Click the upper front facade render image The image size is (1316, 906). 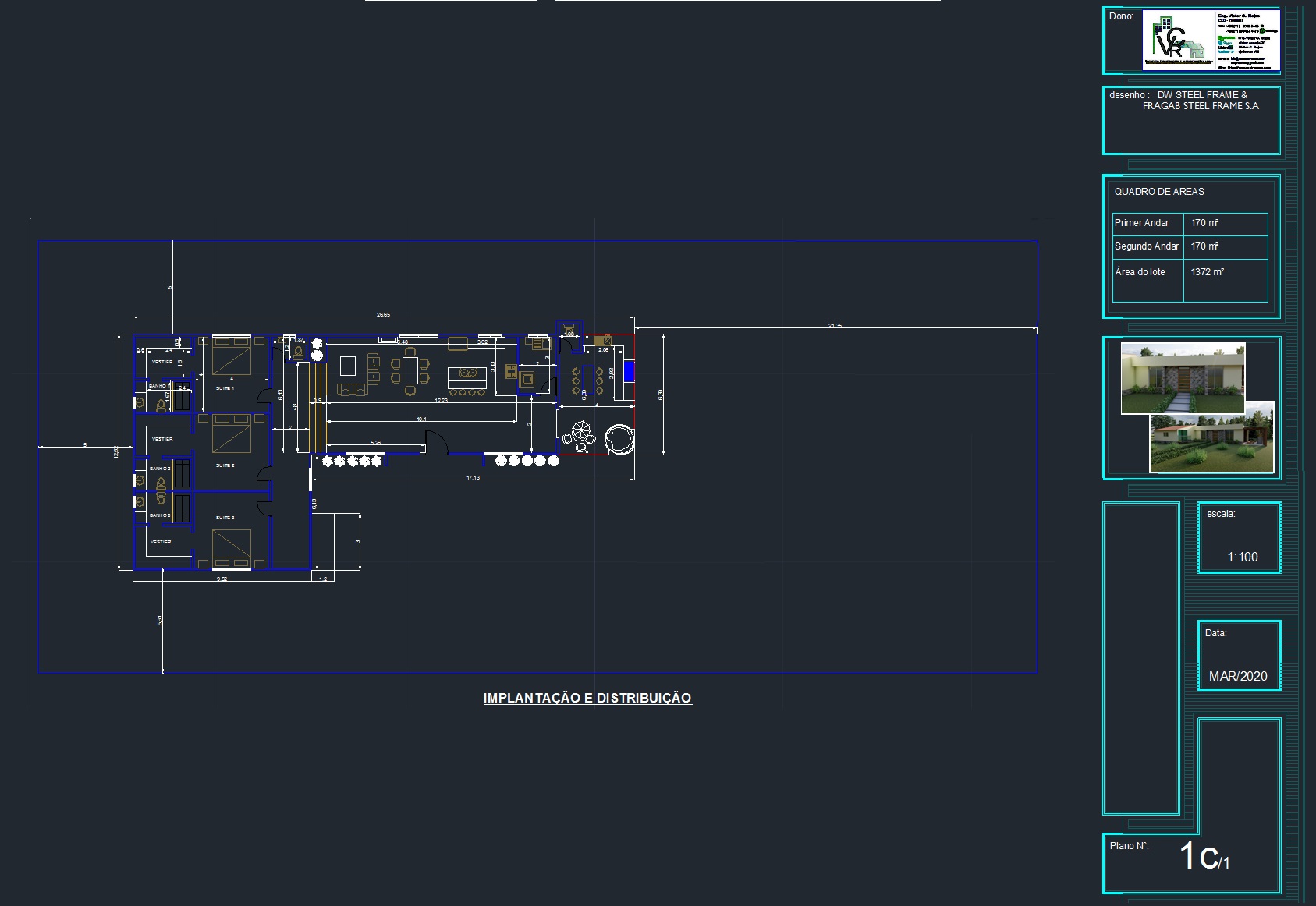[1182, 377]
